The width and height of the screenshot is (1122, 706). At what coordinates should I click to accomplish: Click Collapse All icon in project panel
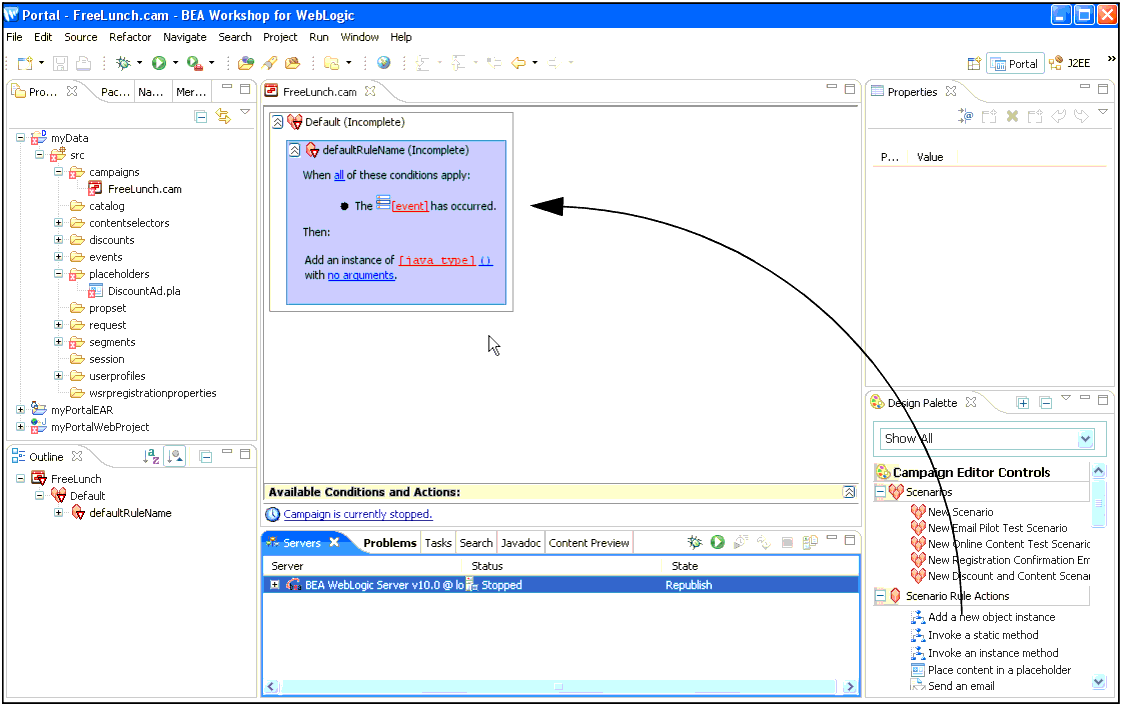click(201, 116)
